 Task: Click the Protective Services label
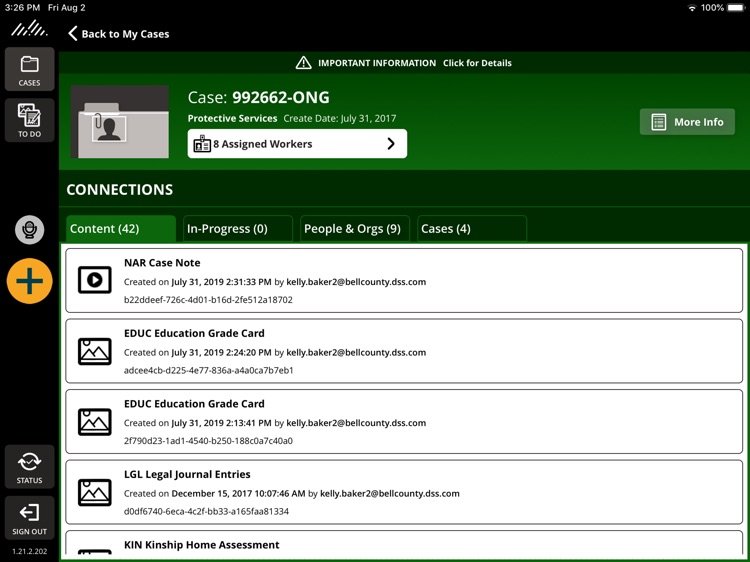pyautogui.click(x=232, y=118)
